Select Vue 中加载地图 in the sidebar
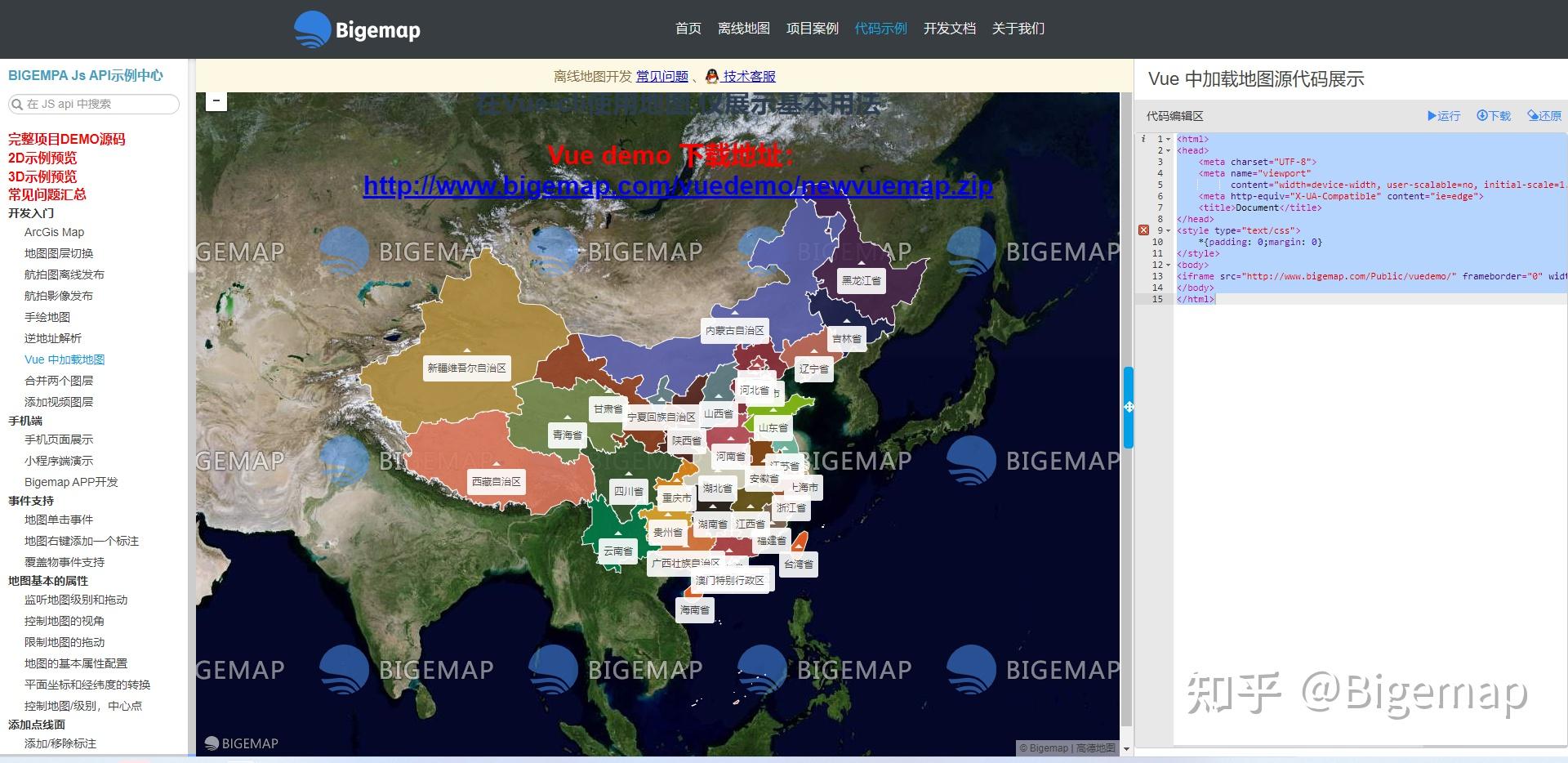 point(65,359)
